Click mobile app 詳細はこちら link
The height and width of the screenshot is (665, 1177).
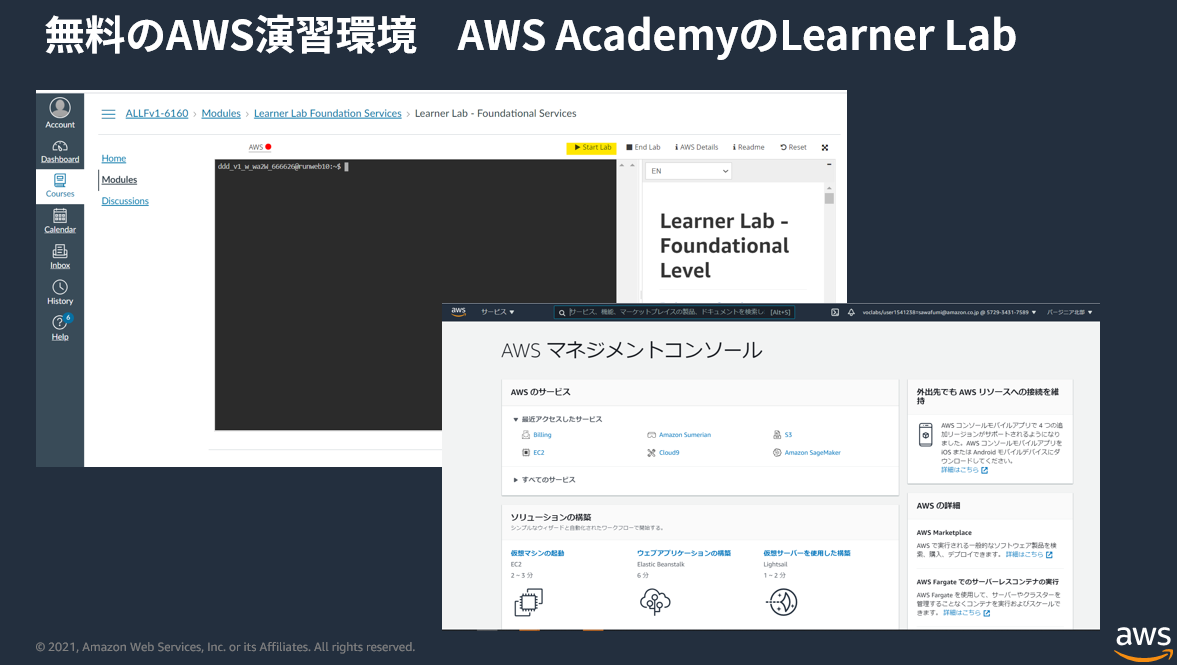pos(965,470)
